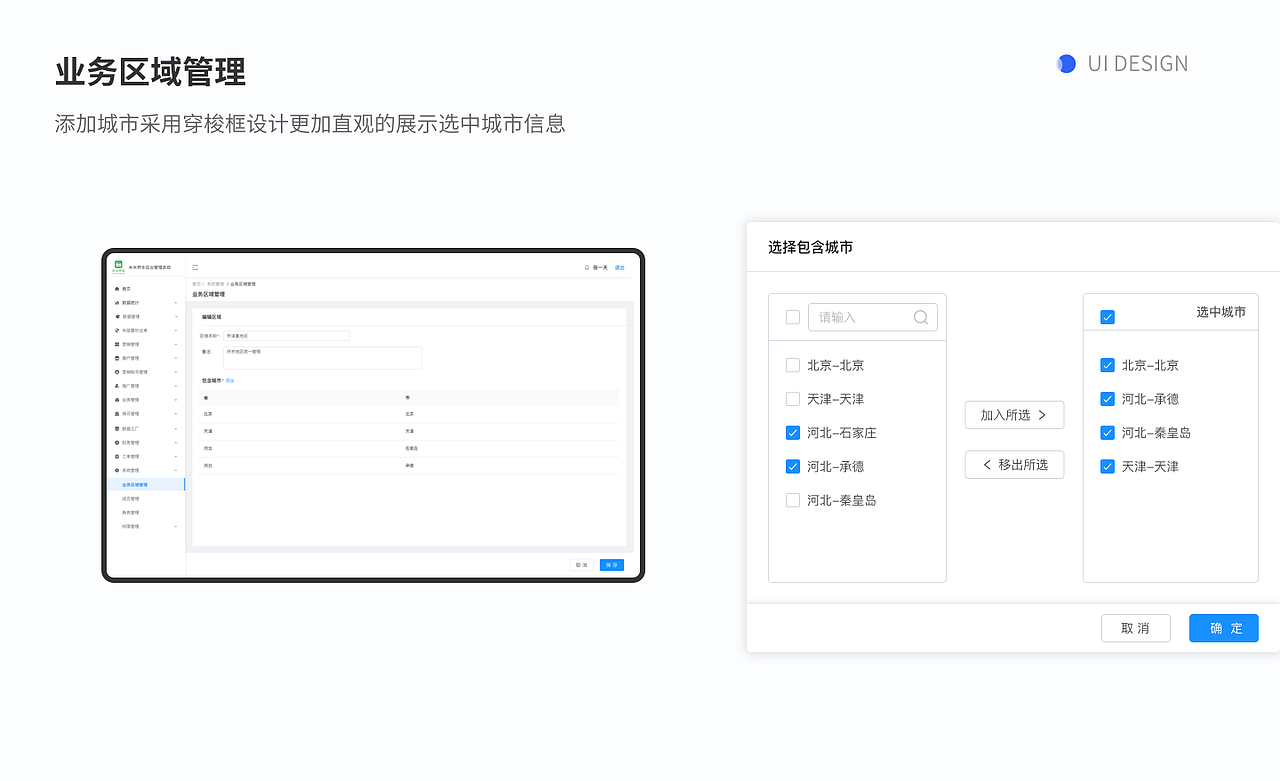The image size is (1280, 781).
Task: Click the notification icon next to 张一天
Action: click(x=589, y=267)
